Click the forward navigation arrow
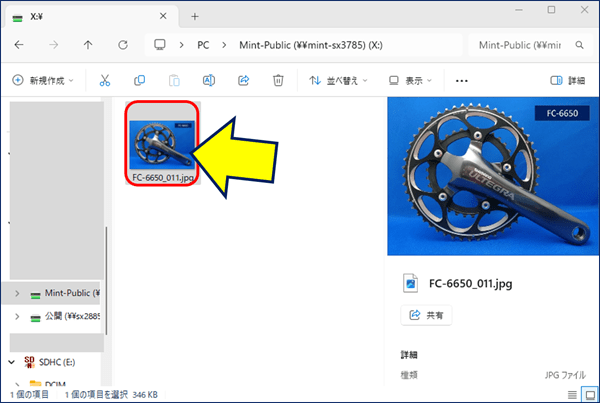Screen dimensions: 600x403 point(54,45)
